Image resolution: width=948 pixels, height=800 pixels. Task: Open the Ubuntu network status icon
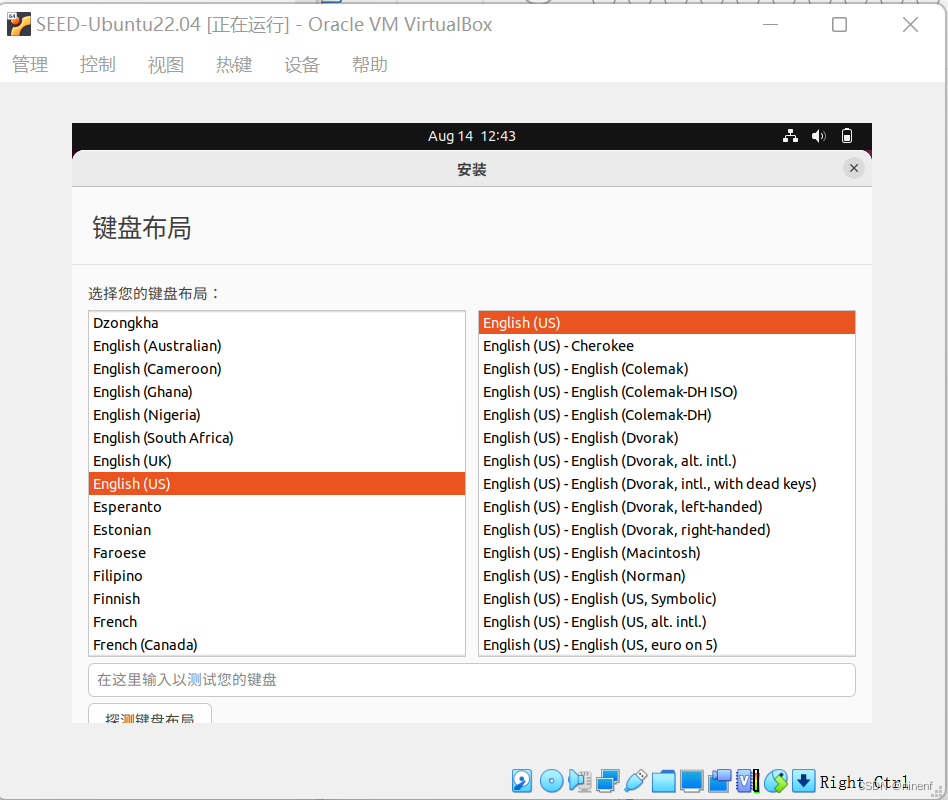point(790,136)
